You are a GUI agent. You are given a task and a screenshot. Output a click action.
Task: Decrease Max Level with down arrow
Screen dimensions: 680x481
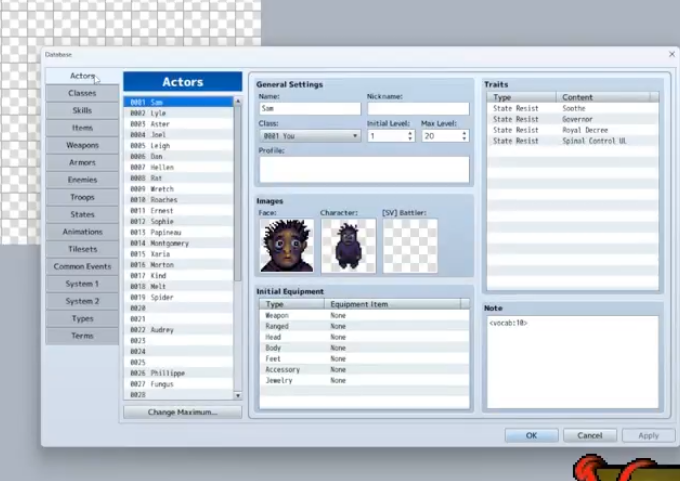point(464,139)
